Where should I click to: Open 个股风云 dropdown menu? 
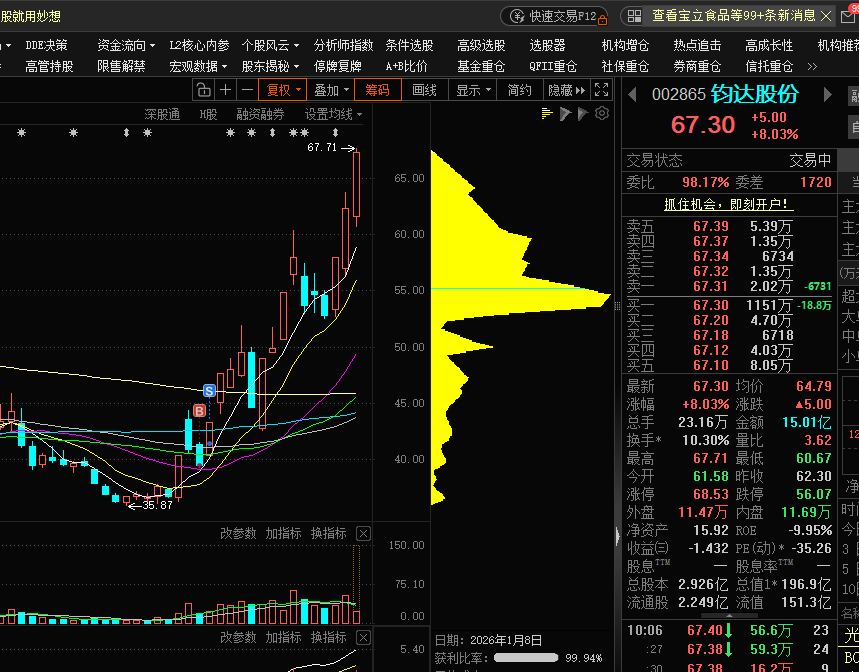click(x=270, y=45)
